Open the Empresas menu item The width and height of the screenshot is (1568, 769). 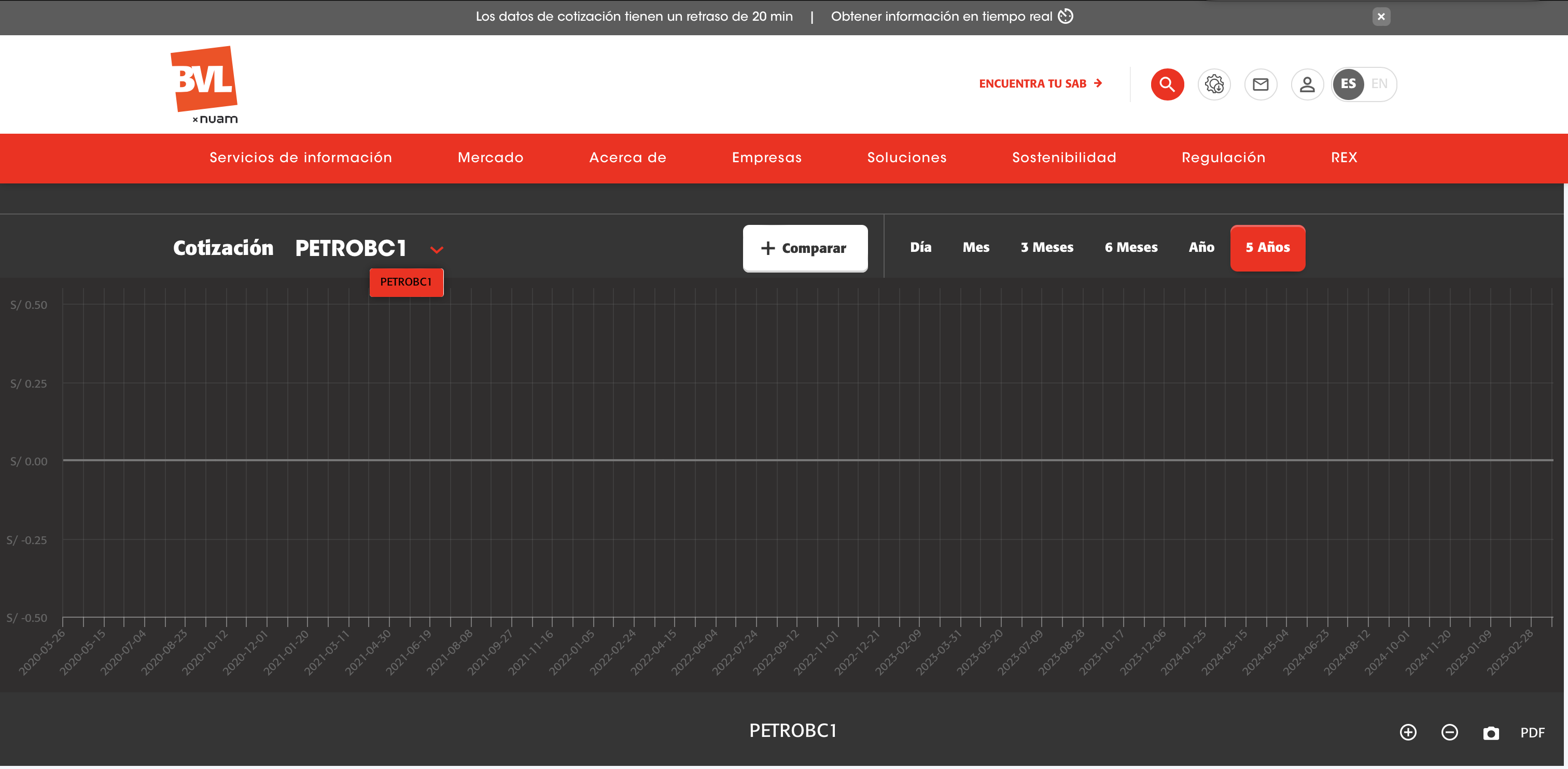[766, 158]
